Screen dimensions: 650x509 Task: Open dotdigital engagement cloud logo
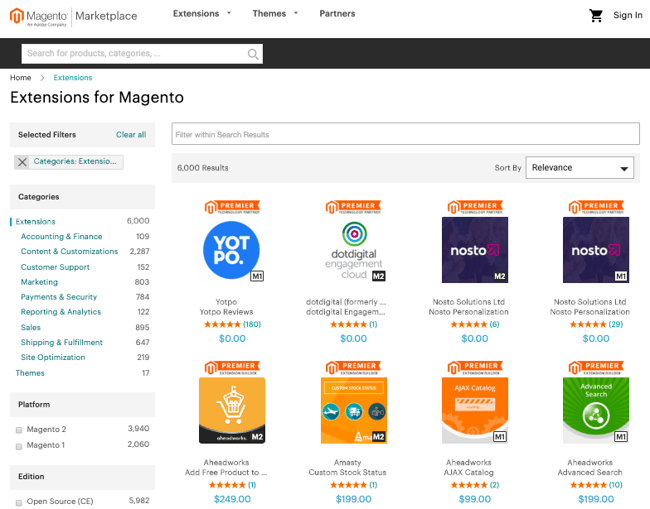tap(353, 250)
